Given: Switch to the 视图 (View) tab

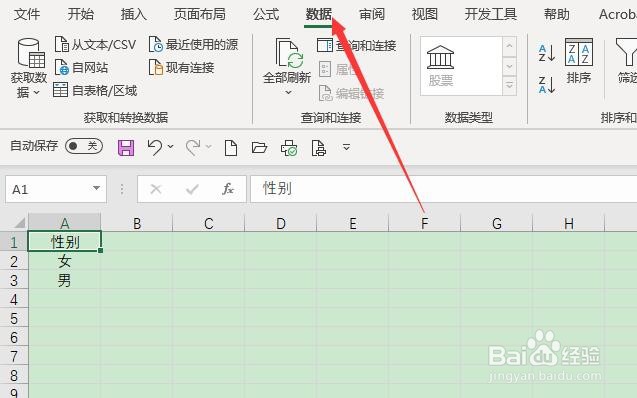Looking at the screenshot, I should [x=425, y=15].
